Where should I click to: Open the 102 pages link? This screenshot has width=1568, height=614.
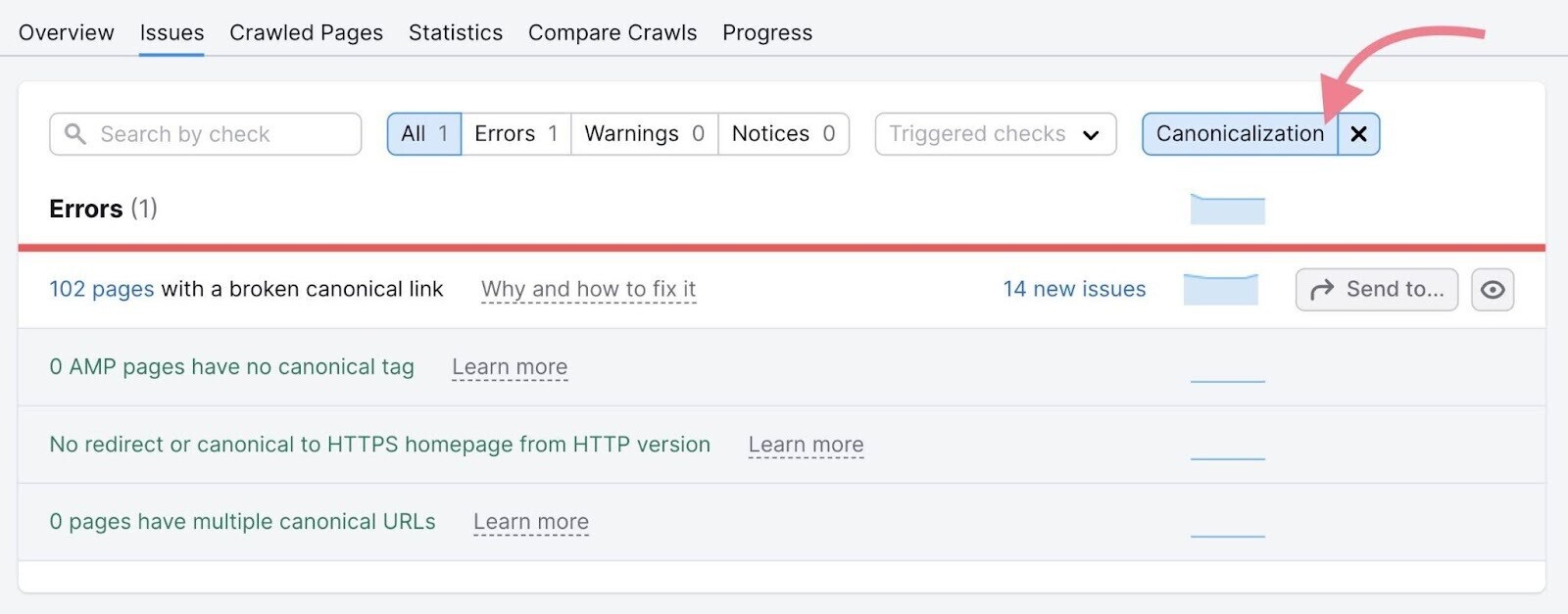coord(102,290)
